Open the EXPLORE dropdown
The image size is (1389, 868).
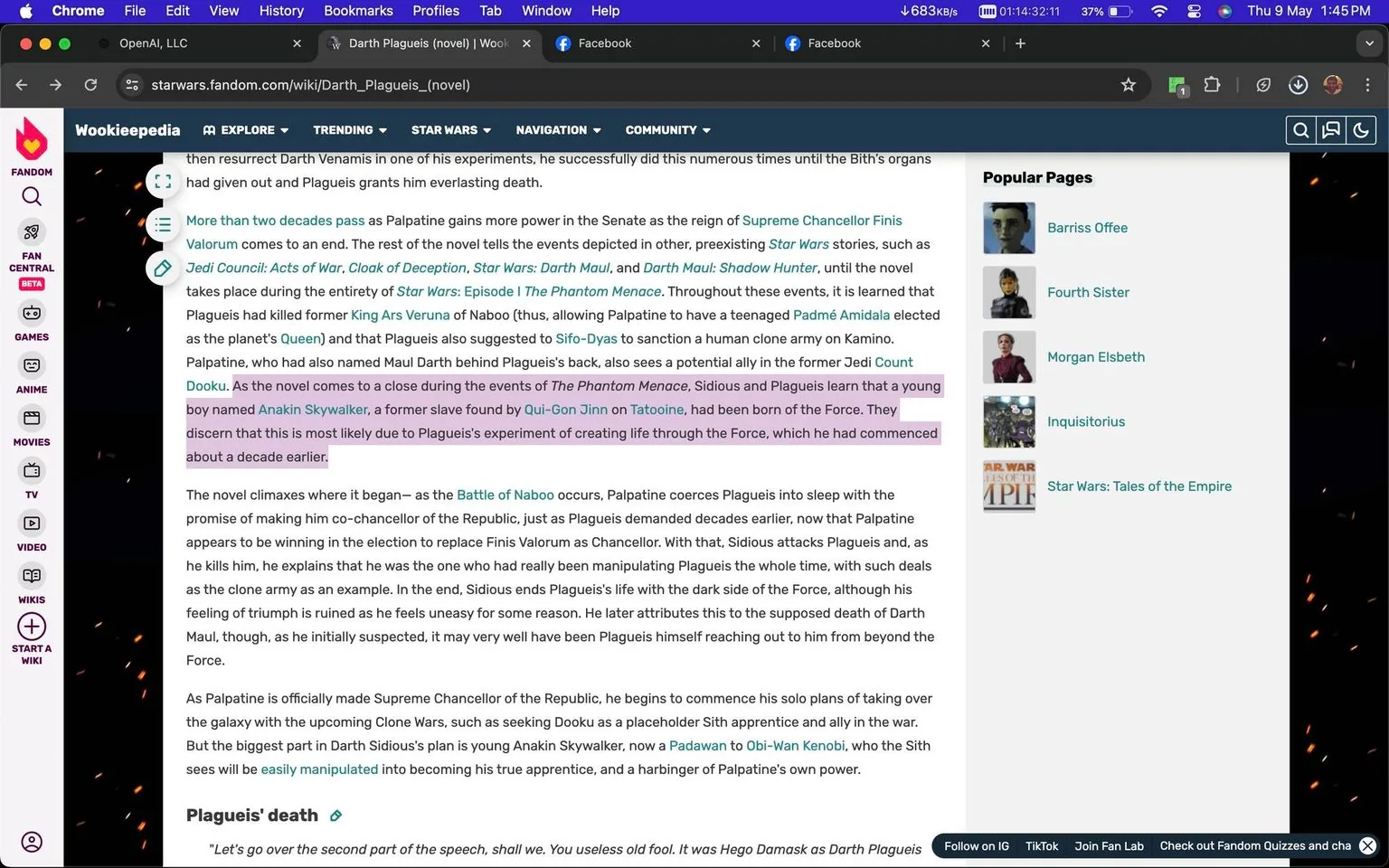(246, 129)
